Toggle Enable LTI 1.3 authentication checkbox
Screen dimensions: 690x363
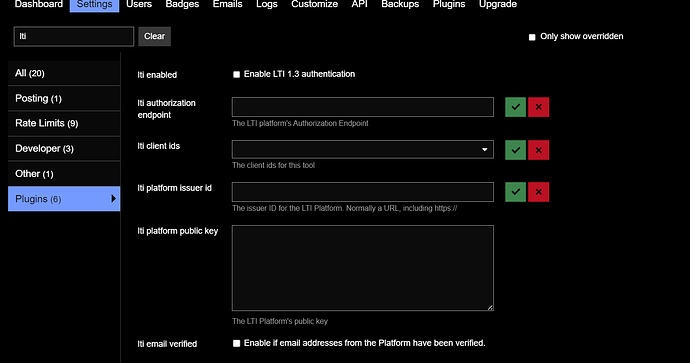[x=236, y=74]
